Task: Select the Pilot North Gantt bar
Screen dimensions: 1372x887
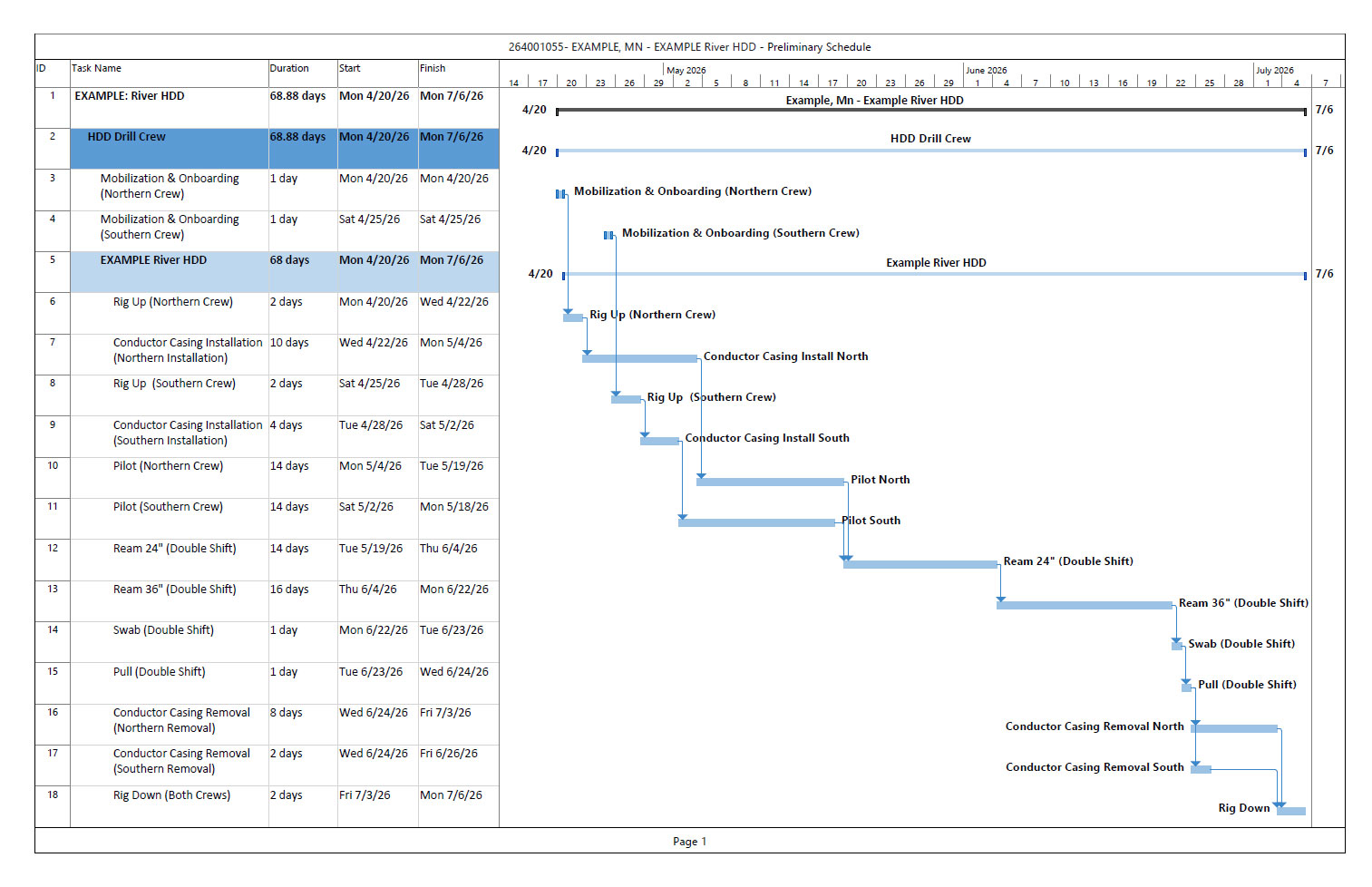Action: (772, 480)
